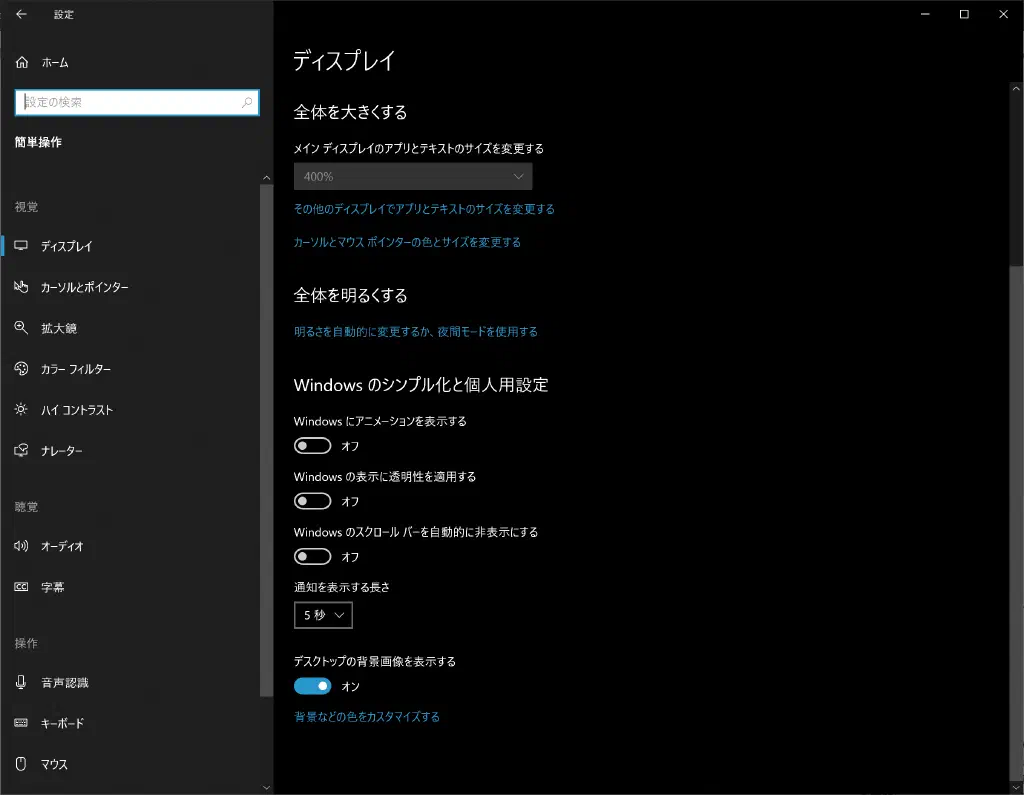
Task: Click the search magnifier icon in 設定の検索
Action: pos(247,102)
